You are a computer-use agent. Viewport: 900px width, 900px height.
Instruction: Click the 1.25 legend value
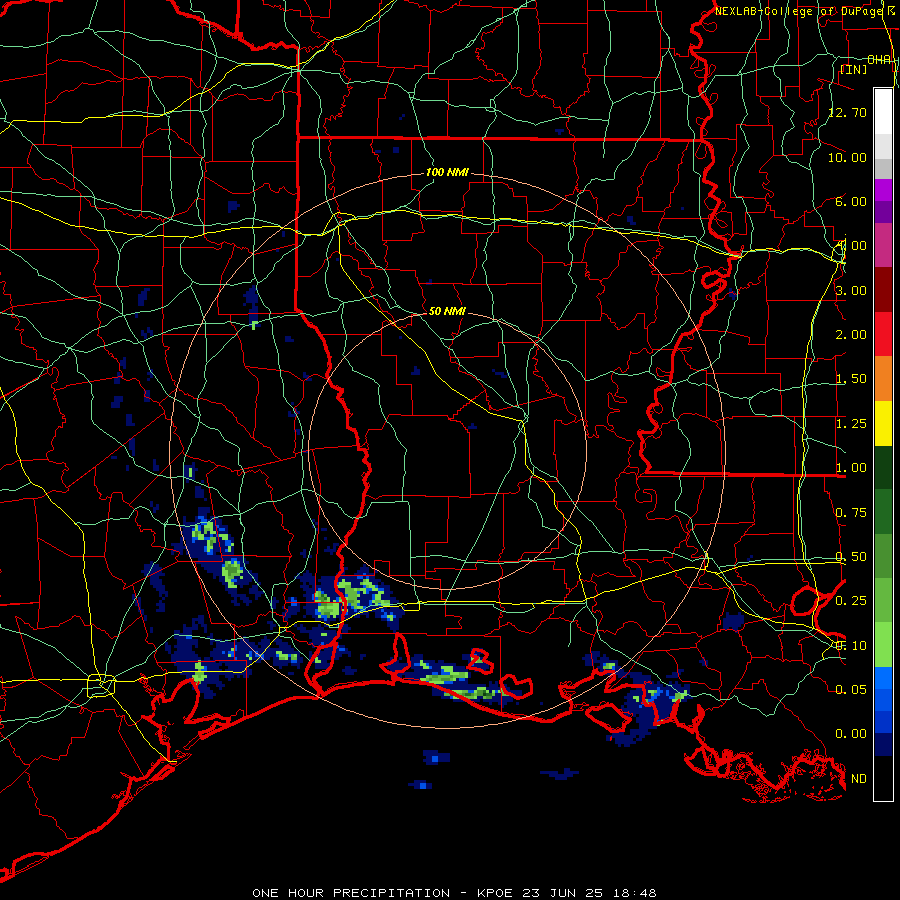(x=851, y=424)
